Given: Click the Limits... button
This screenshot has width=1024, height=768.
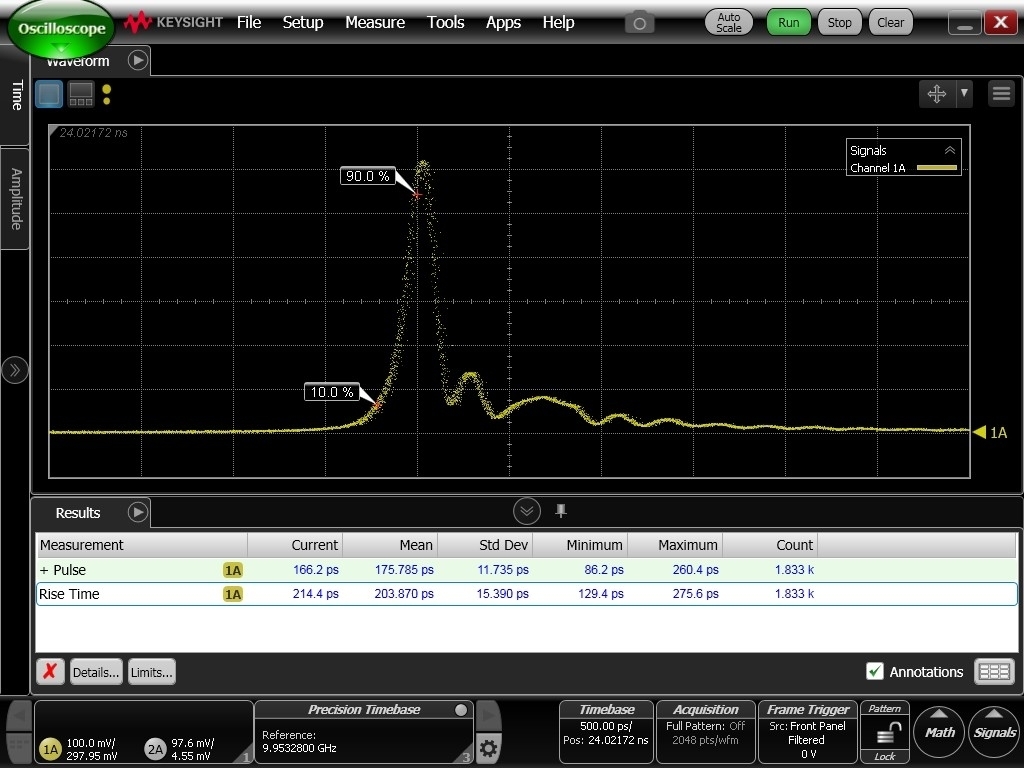Looking at the screenshot, I should pyautogui.click(x=151, y=672).
